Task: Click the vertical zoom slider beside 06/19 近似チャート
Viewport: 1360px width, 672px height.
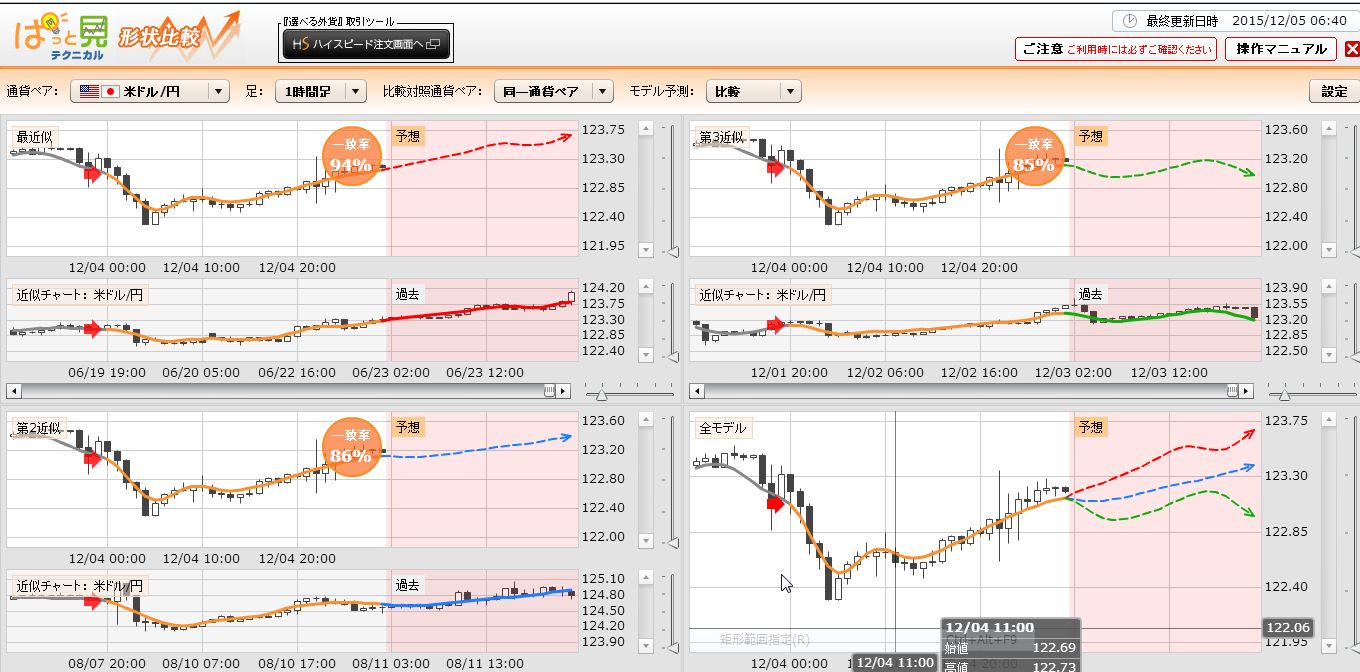Action: coord(673,357)
